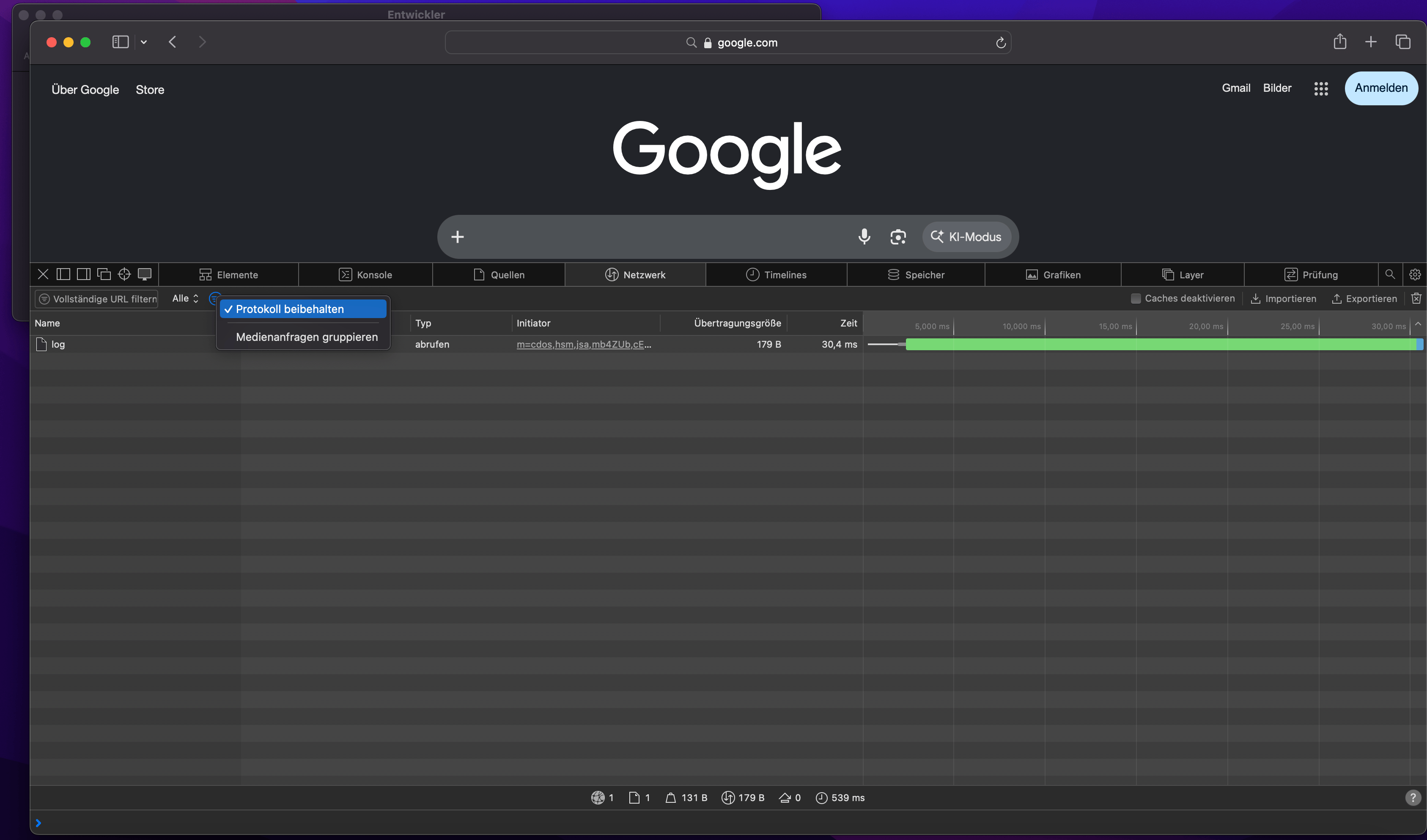Open the tab group dropdown chevron
1427x840 pixels.
click(144, 42)
